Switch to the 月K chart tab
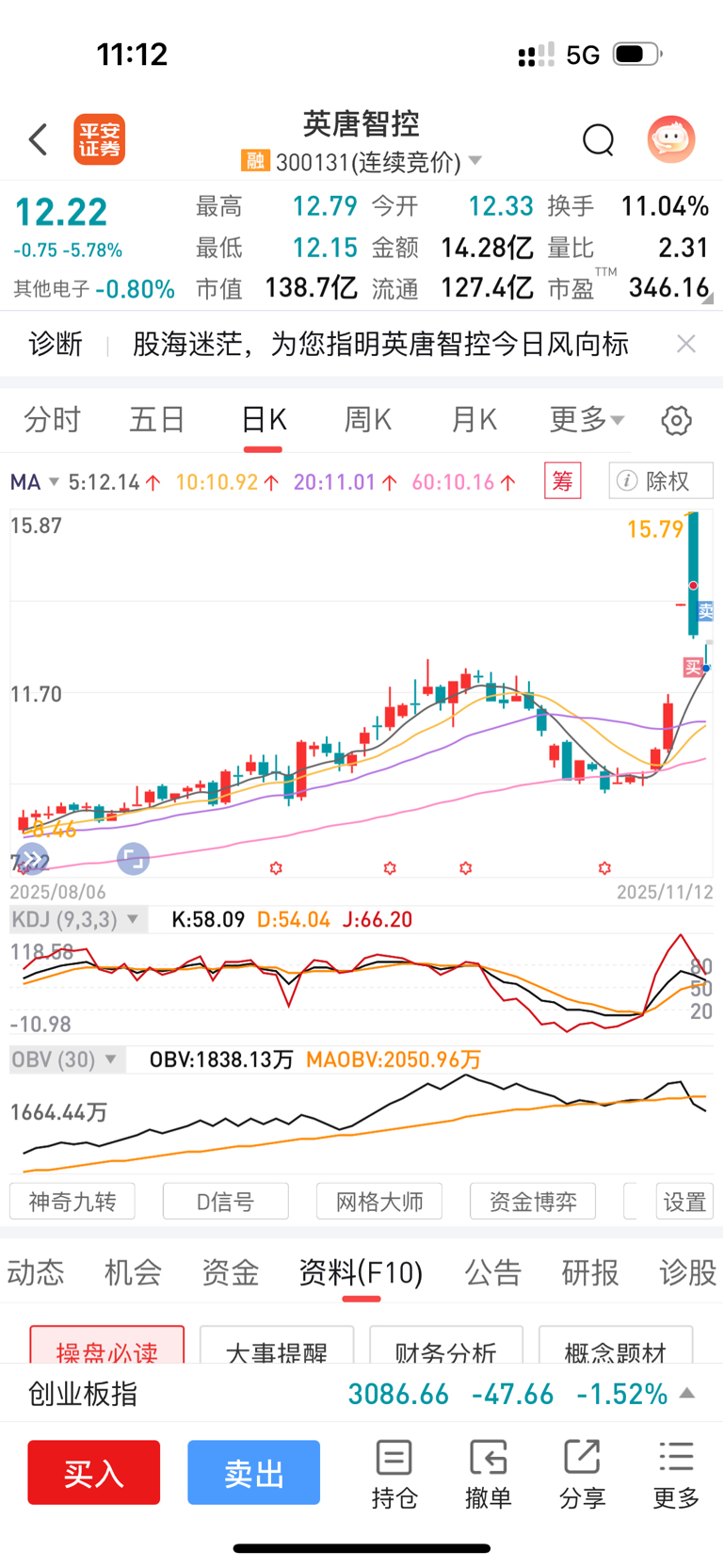 point(474,419)
